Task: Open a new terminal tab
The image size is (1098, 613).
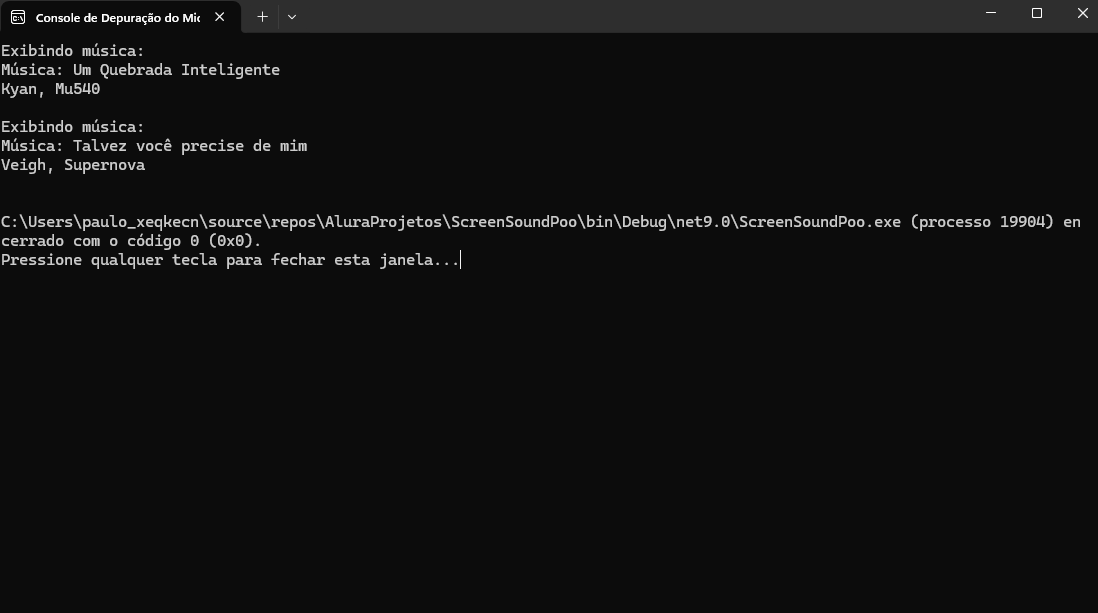Action: pyautogui.click(x=262, y=16)
